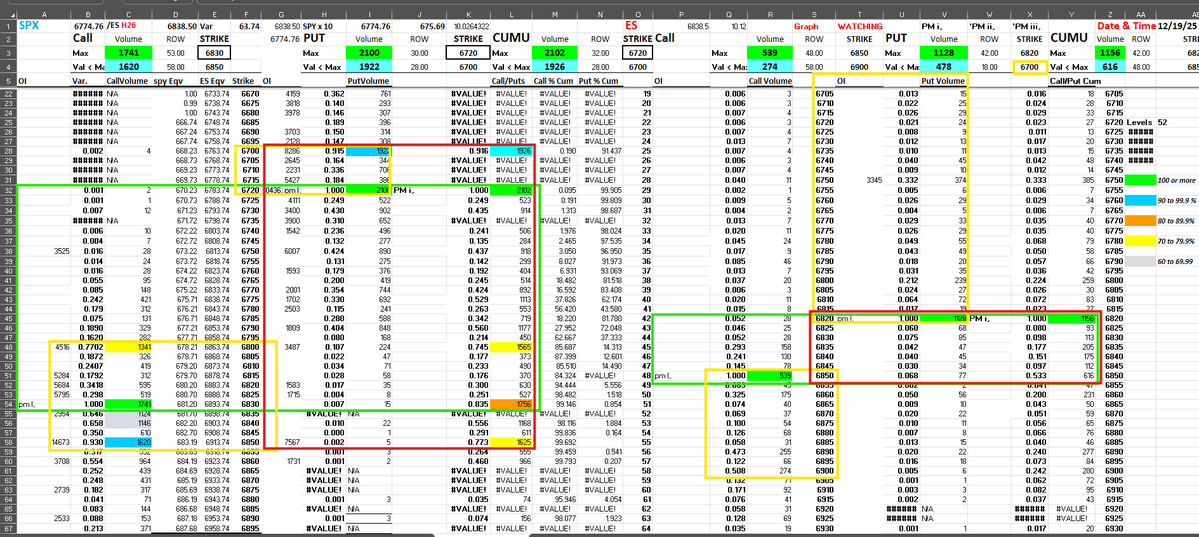The width and height of the screenshot is (1199, 537).
Task: Click yellow-outlined 6700 cell in column X
Action: 1030,67
